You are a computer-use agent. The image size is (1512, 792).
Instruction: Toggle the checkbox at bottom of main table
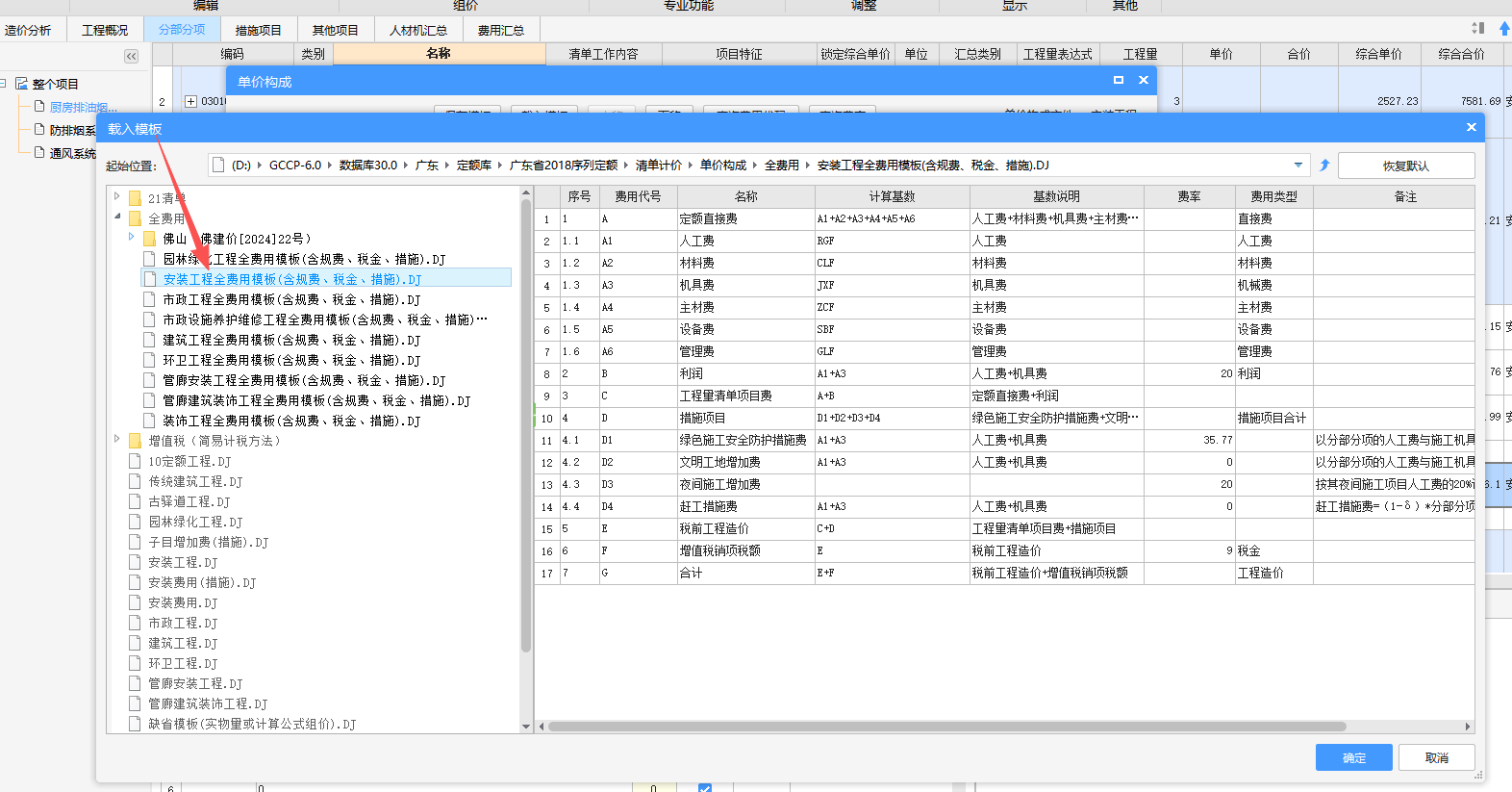tap(705, 788)
